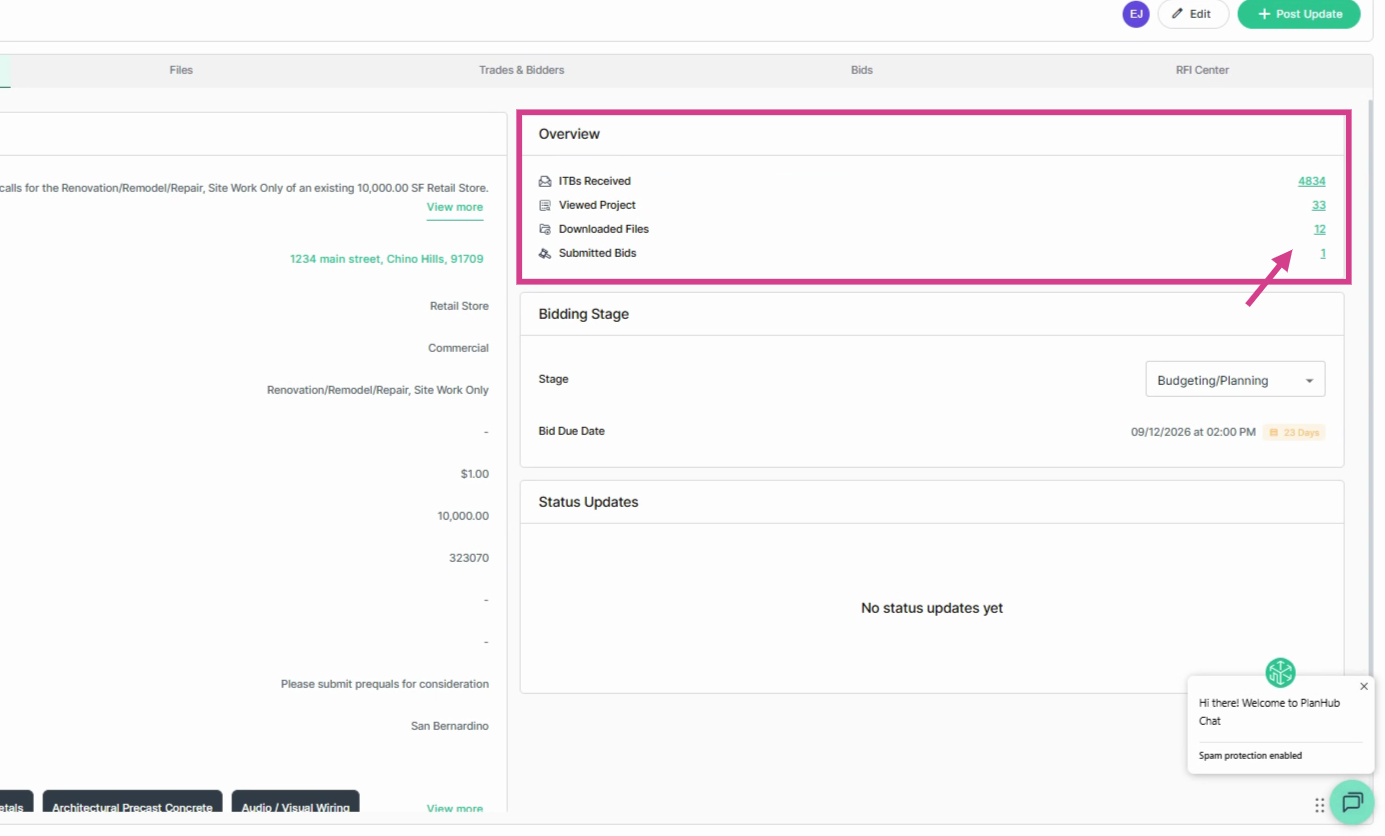Open the Files tab
The width and height of the screenshot is (1385, 836).
click(x=181, y=70)
